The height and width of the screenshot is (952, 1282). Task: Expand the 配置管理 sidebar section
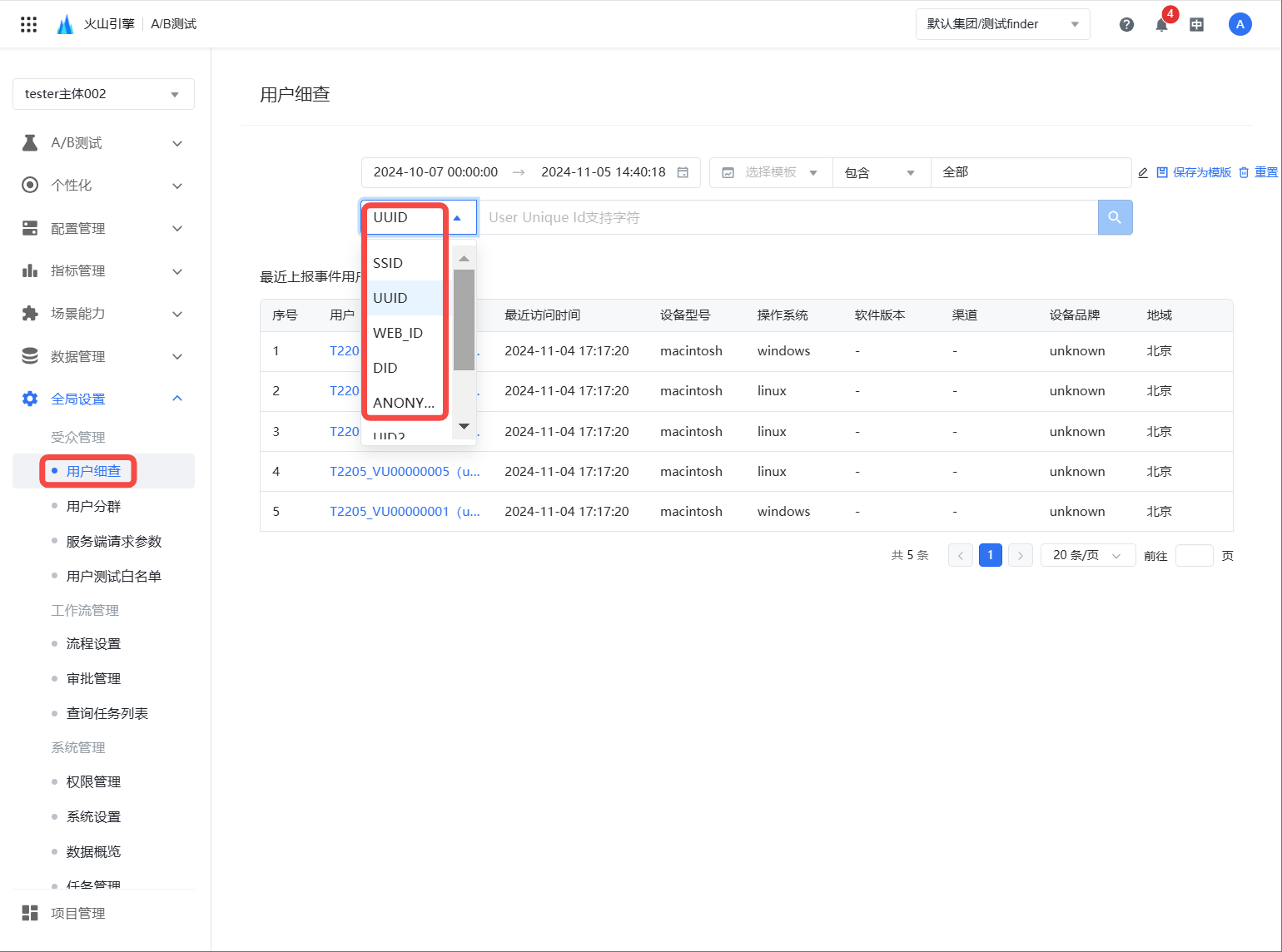pos(177,228)
